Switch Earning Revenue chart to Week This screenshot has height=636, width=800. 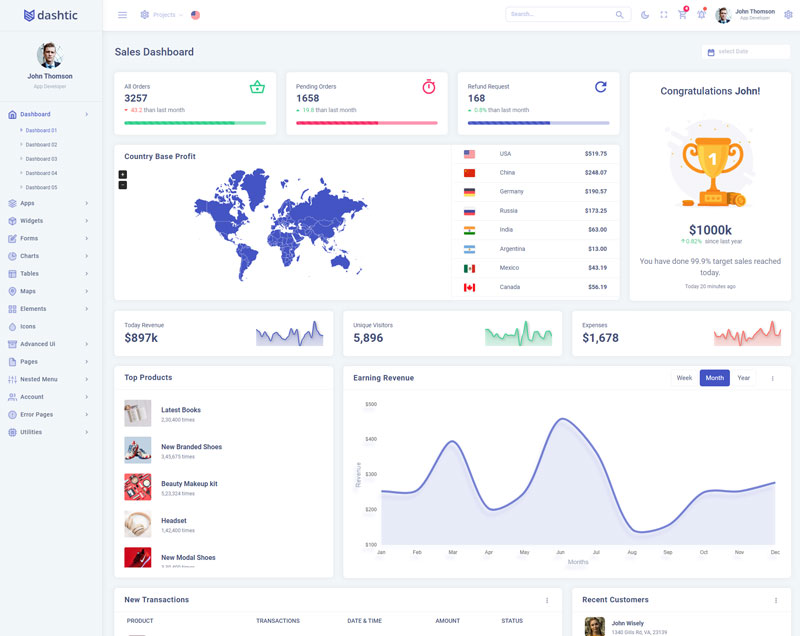(684, 378)
